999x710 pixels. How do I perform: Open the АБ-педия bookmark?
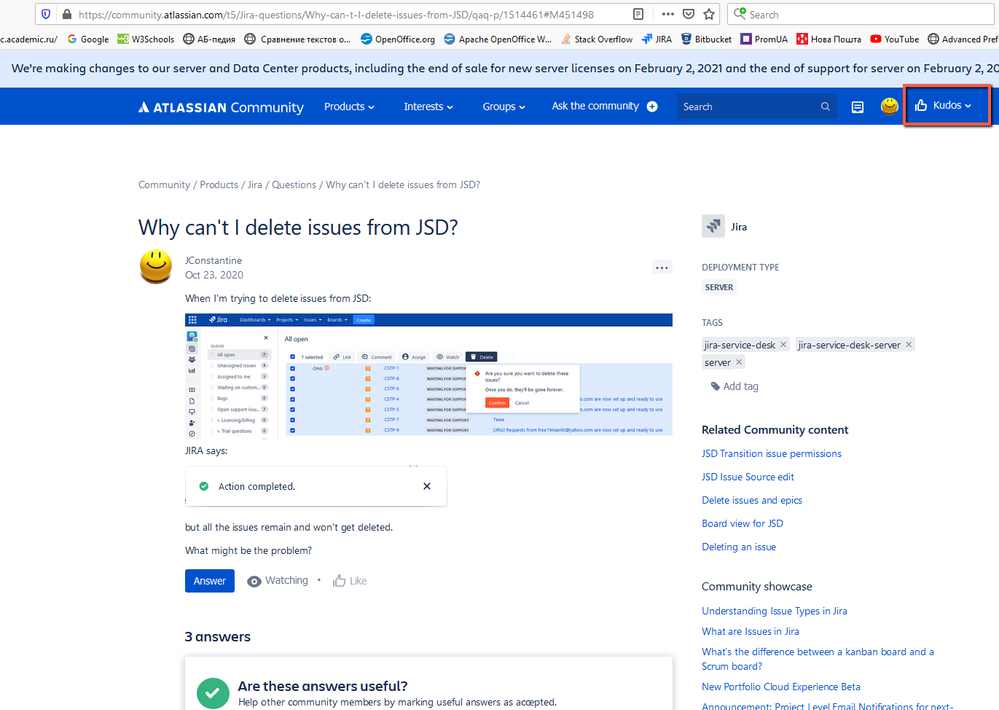tap(209, 39)
